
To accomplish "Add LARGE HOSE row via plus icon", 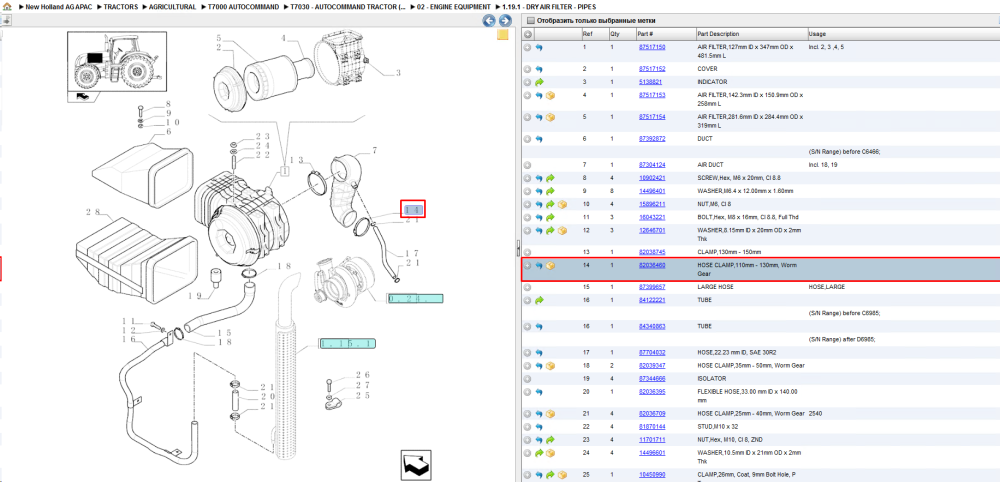I will tap(527, 287).
